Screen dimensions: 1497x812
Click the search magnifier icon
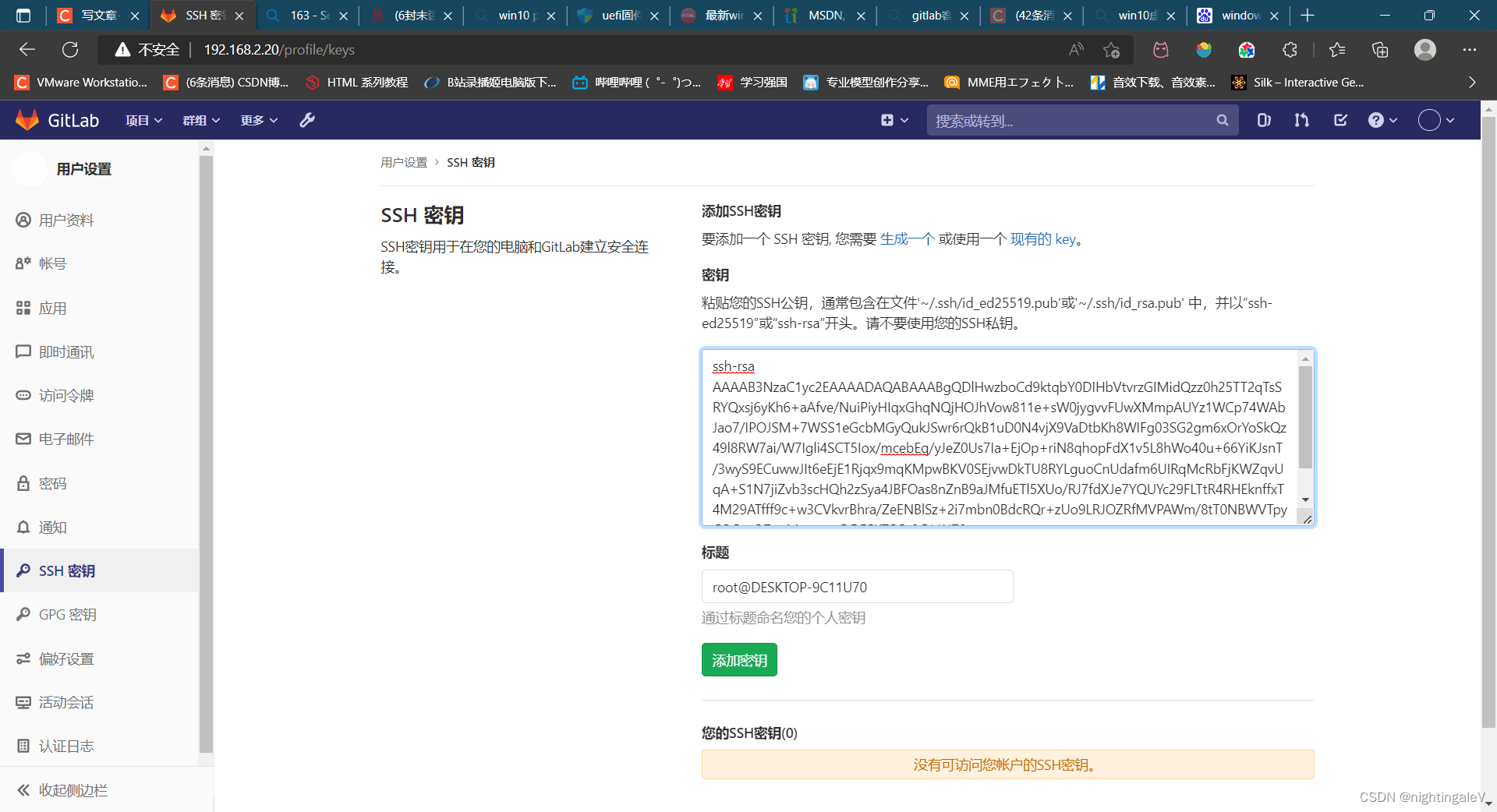point(1222,120)
